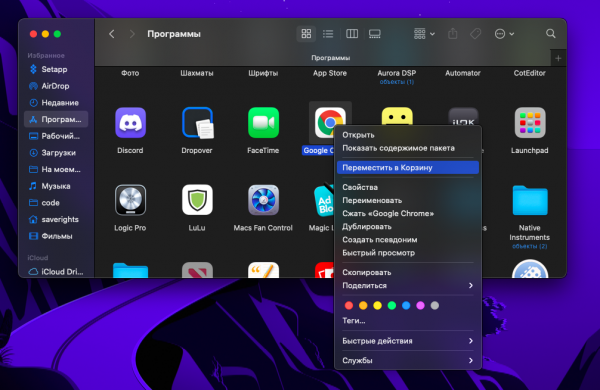
Task: Select the Программы tab
Action: (331, 58)
